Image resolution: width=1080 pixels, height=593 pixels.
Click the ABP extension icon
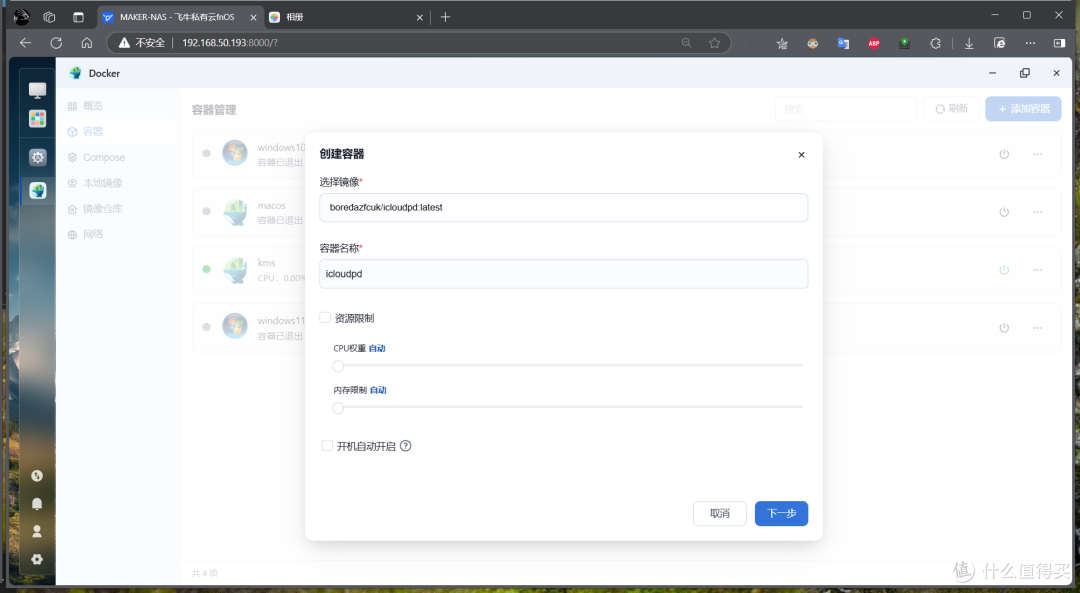tap(874, 43)
